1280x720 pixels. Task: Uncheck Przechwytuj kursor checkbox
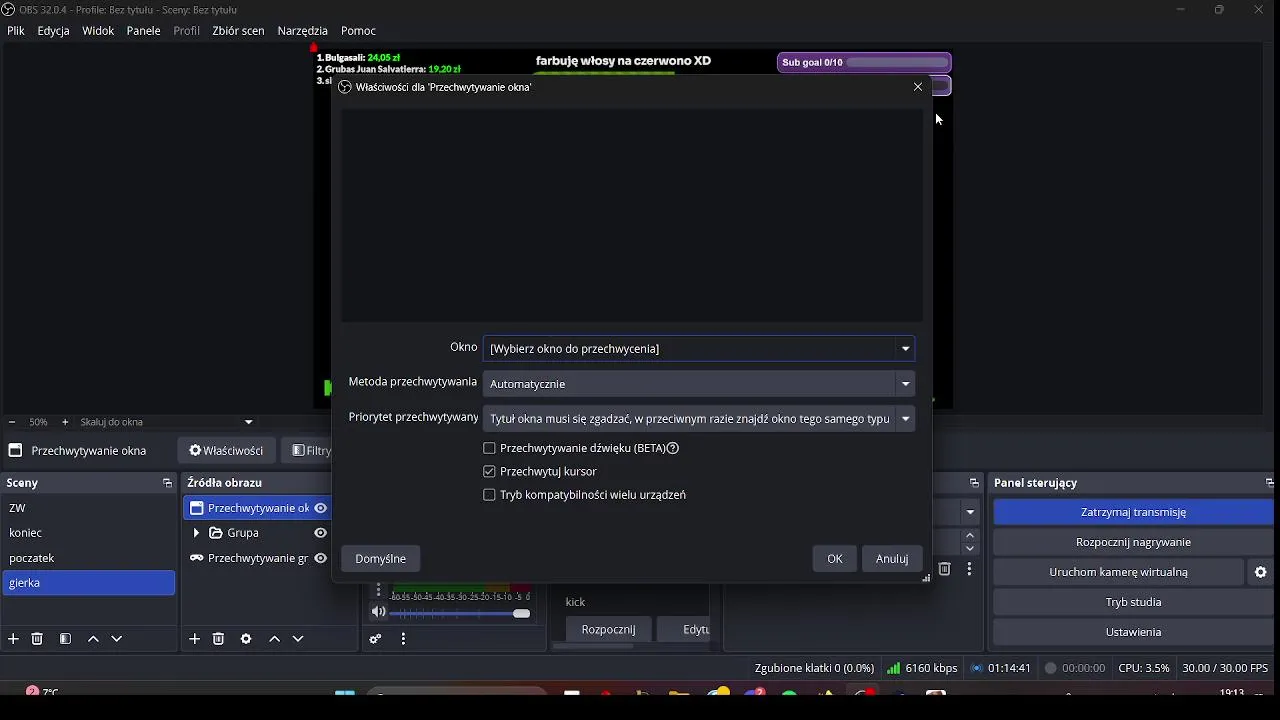pyautogui.click(x=489, y=471)
